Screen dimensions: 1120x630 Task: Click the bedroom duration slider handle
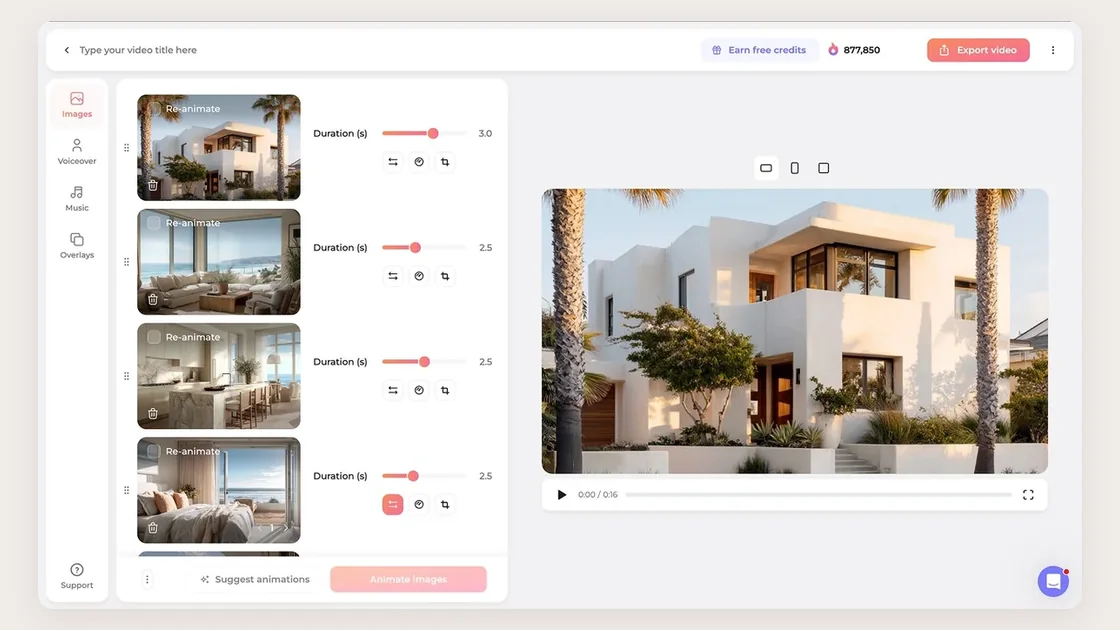[413, 476]
